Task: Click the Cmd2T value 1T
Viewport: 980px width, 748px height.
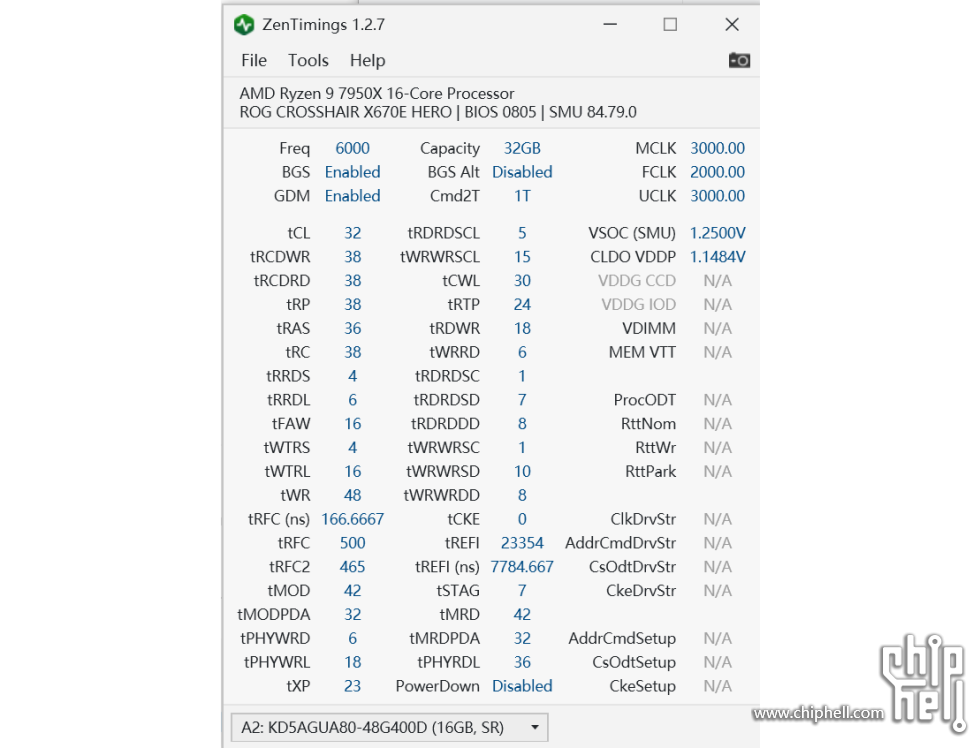Action: click(522, 196)
